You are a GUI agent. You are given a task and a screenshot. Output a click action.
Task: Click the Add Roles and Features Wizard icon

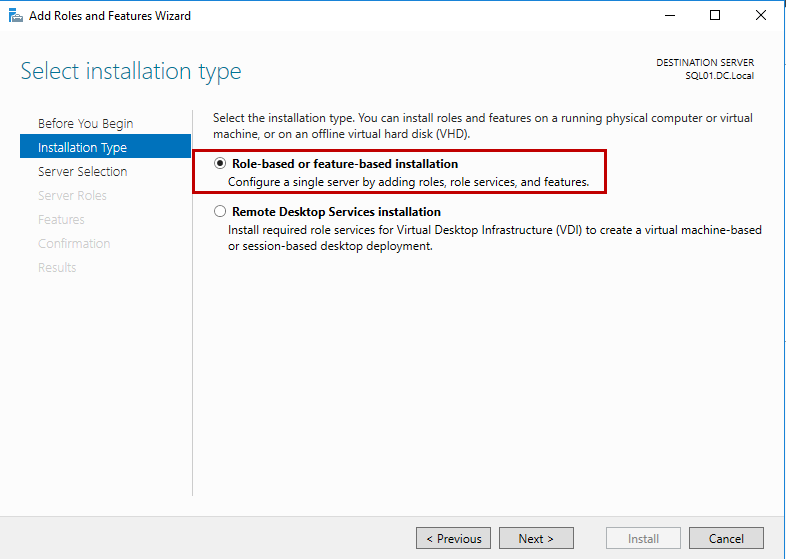point(15,15)
